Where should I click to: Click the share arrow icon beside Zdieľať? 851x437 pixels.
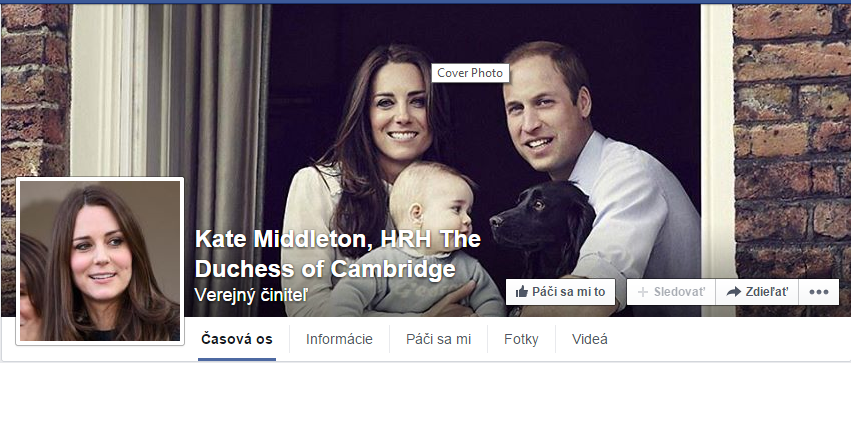pyautogui.click(x=734, y=292)
